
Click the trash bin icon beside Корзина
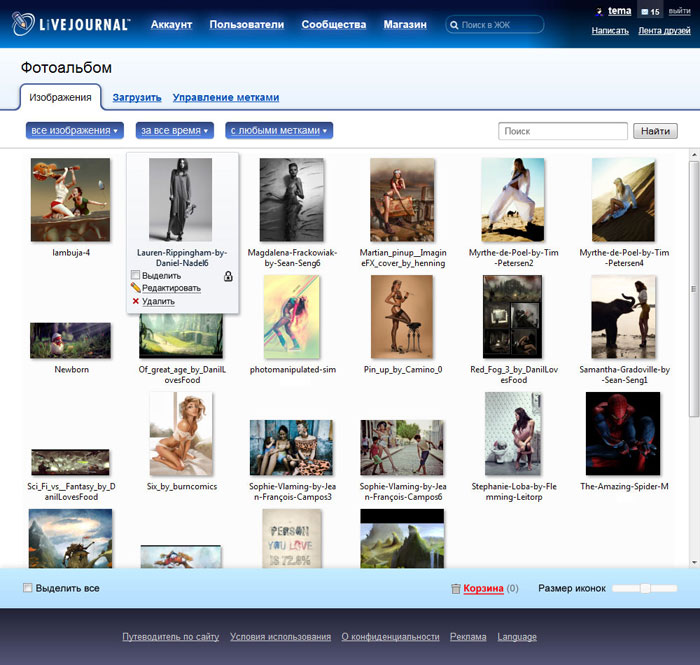456,589
